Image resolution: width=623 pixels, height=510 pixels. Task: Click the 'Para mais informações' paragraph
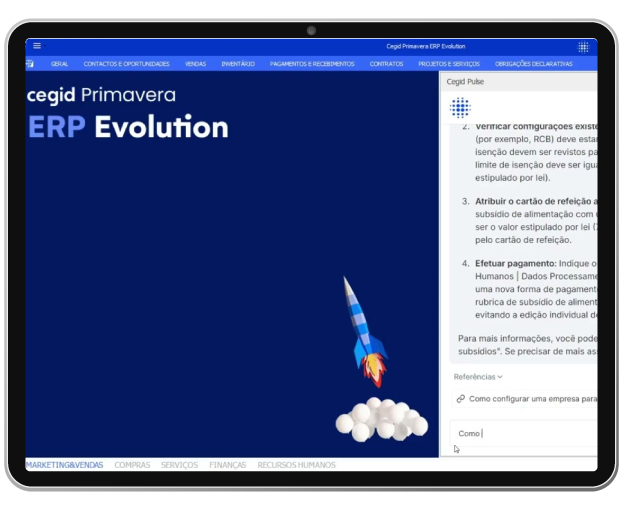(528, 345)
